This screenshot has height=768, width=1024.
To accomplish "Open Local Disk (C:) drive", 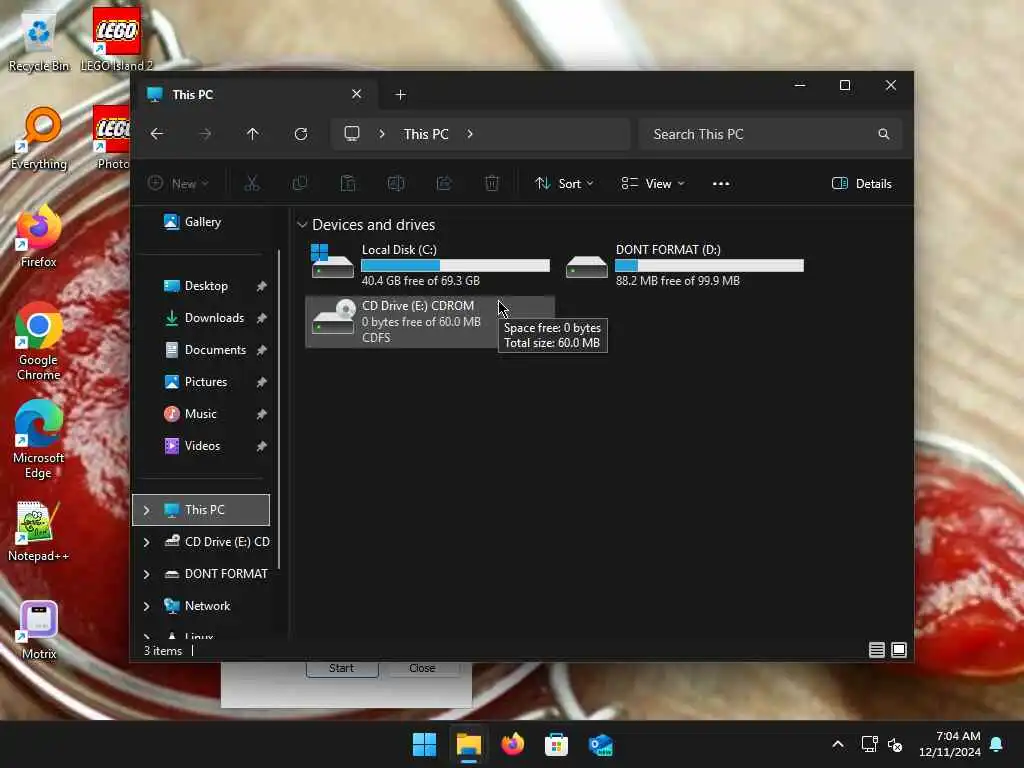I will pyautogui.click(x=430, y=264).
